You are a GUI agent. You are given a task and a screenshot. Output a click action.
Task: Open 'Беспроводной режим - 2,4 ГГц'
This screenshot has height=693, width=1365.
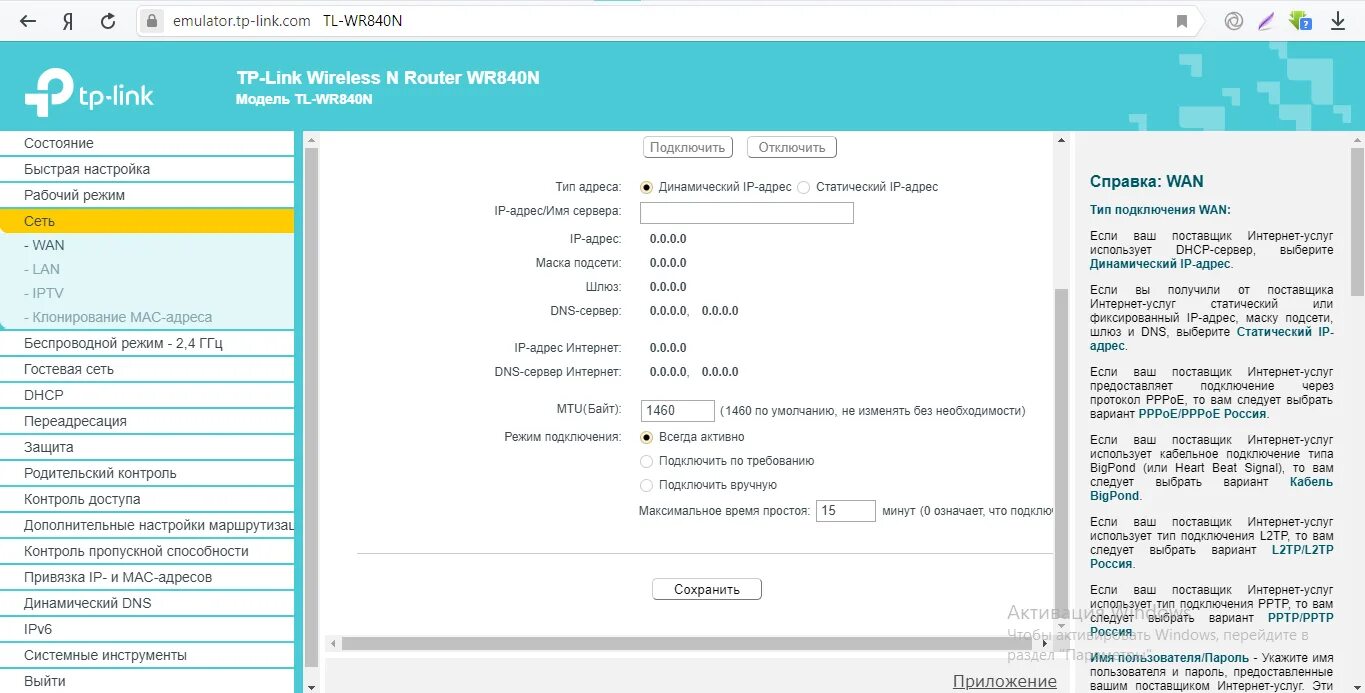147,343
